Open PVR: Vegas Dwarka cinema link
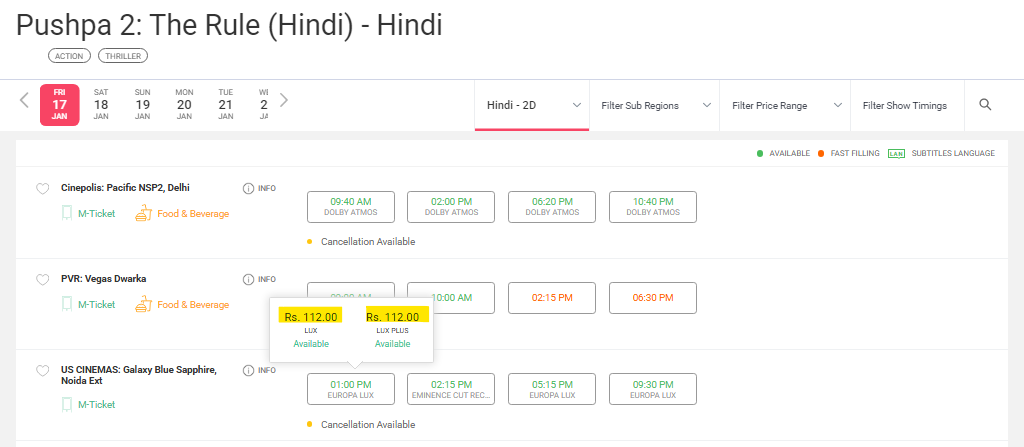 click(104, 279)
